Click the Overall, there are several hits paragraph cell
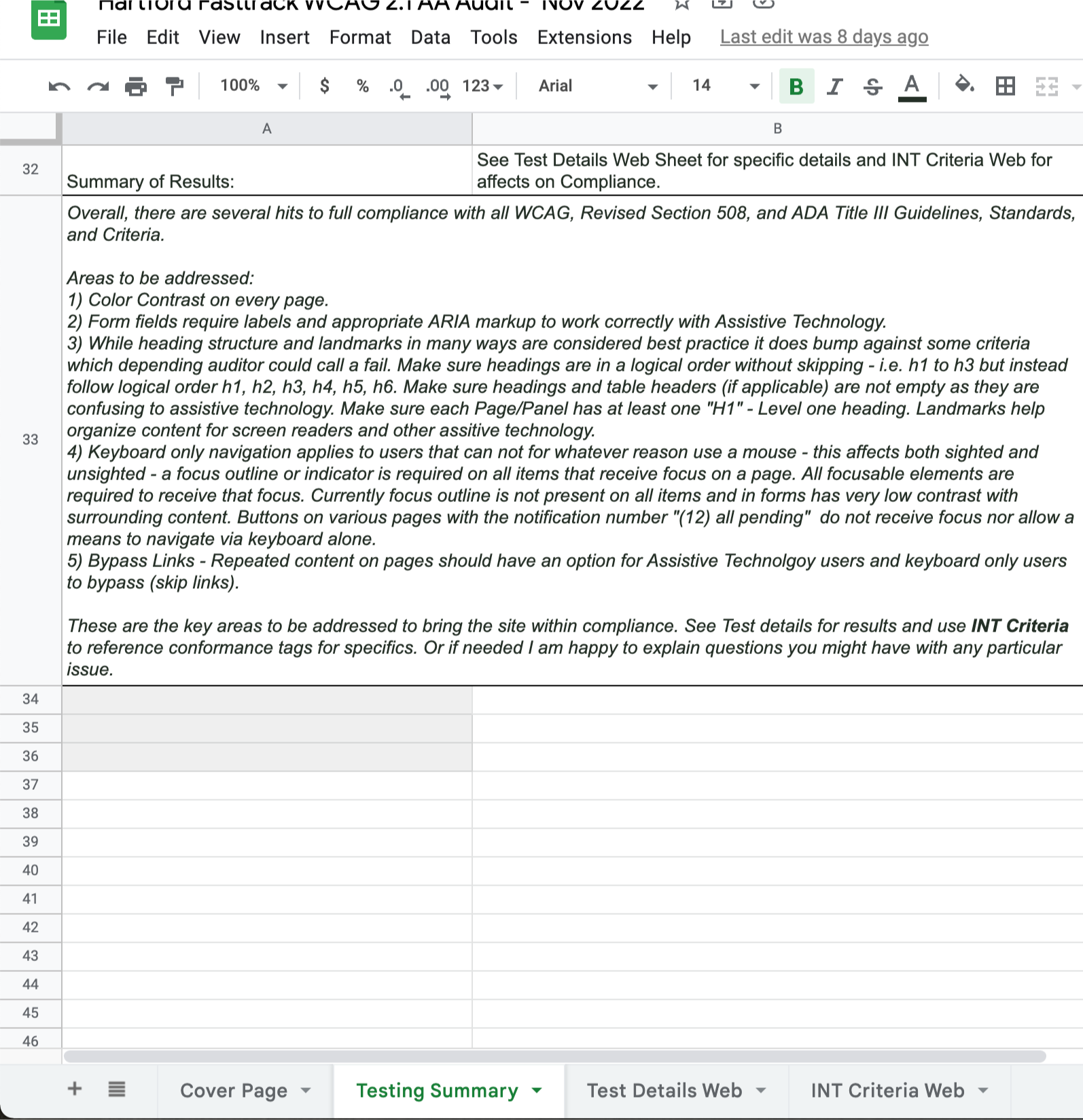1083x1120 pixels. pos(572,441)
